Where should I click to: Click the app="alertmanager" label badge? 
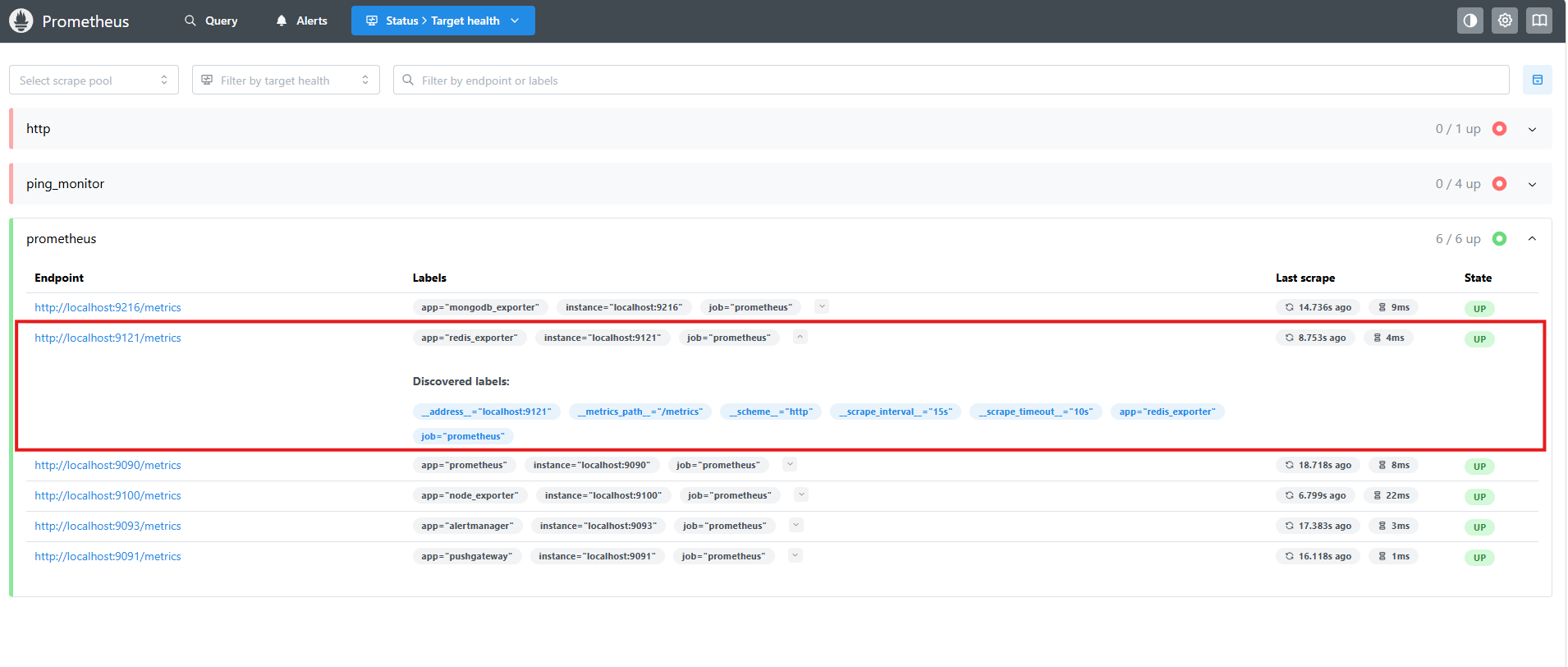467,526
